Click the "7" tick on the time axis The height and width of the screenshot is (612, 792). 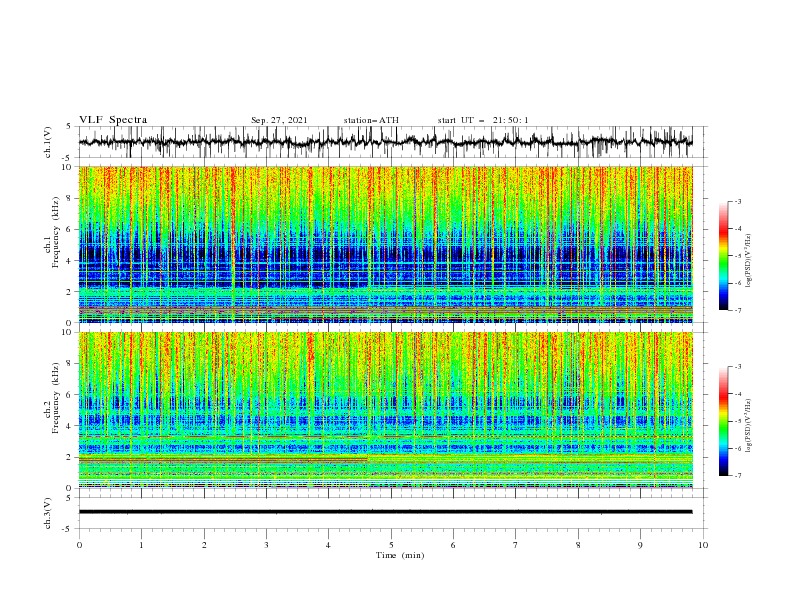pos(516,545)
